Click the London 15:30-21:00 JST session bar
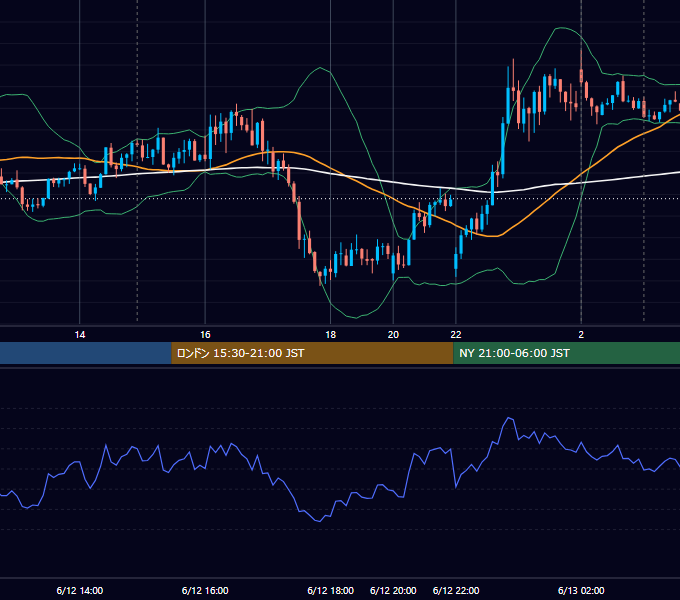The height and width of the screenshot is (600, 680). (x=312, y=353)
